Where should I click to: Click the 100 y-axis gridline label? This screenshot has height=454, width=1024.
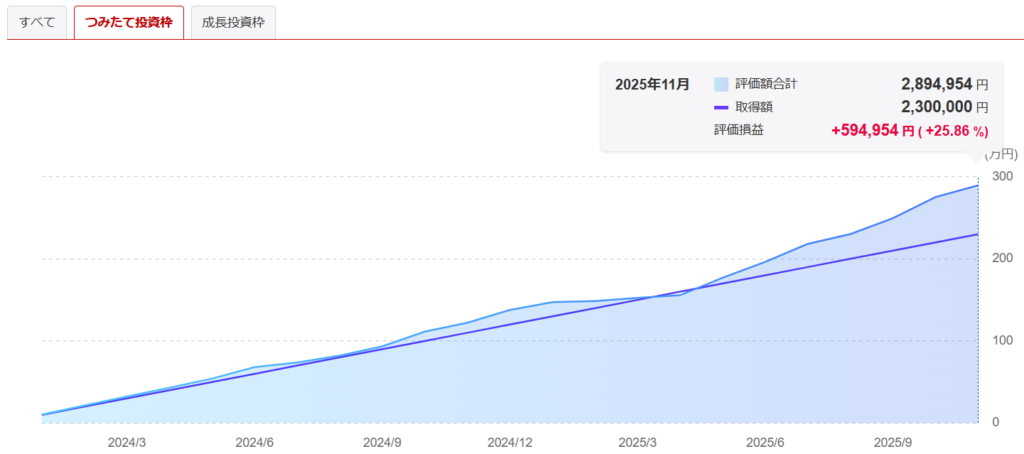(1001, 341)
